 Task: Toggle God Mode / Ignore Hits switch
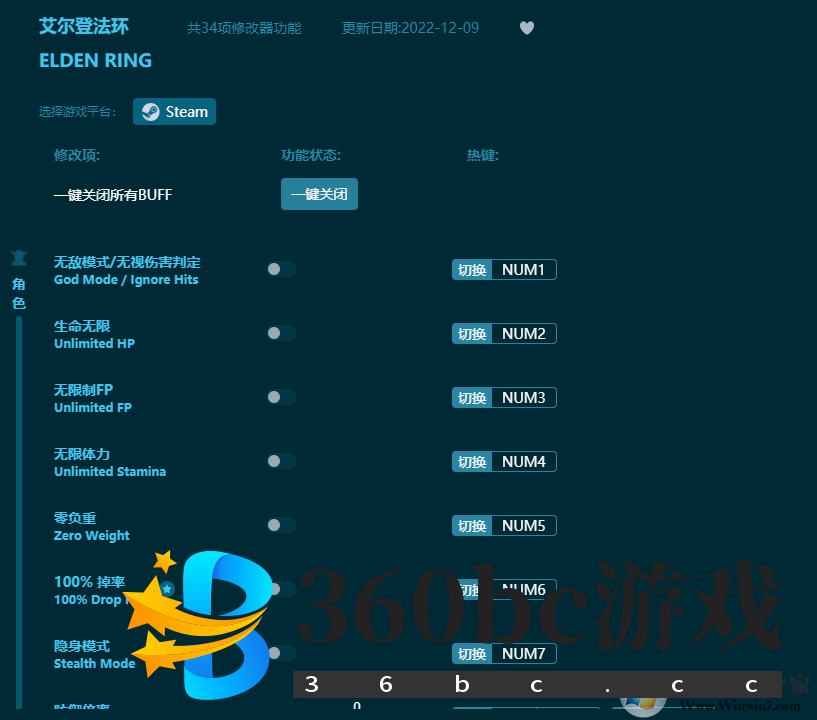281,269
